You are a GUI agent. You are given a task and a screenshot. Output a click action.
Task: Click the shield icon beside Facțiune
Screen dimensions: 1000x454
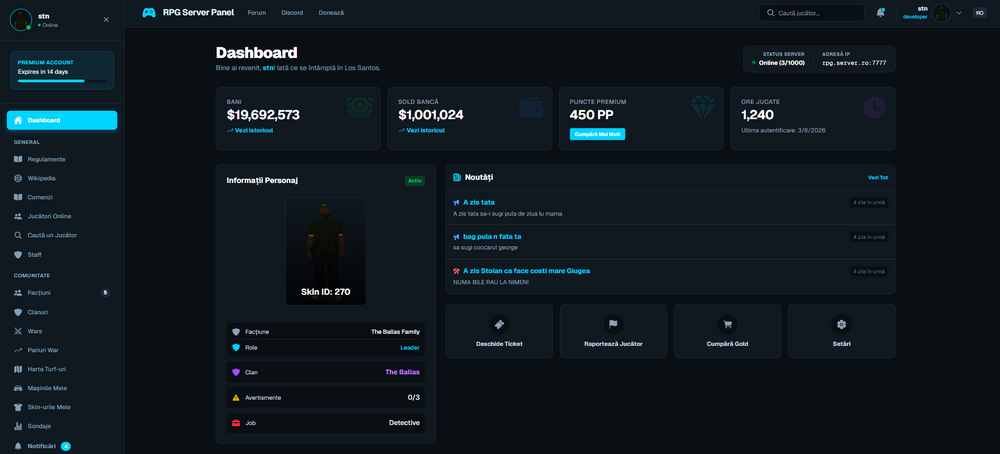click(x=236, y=332)
